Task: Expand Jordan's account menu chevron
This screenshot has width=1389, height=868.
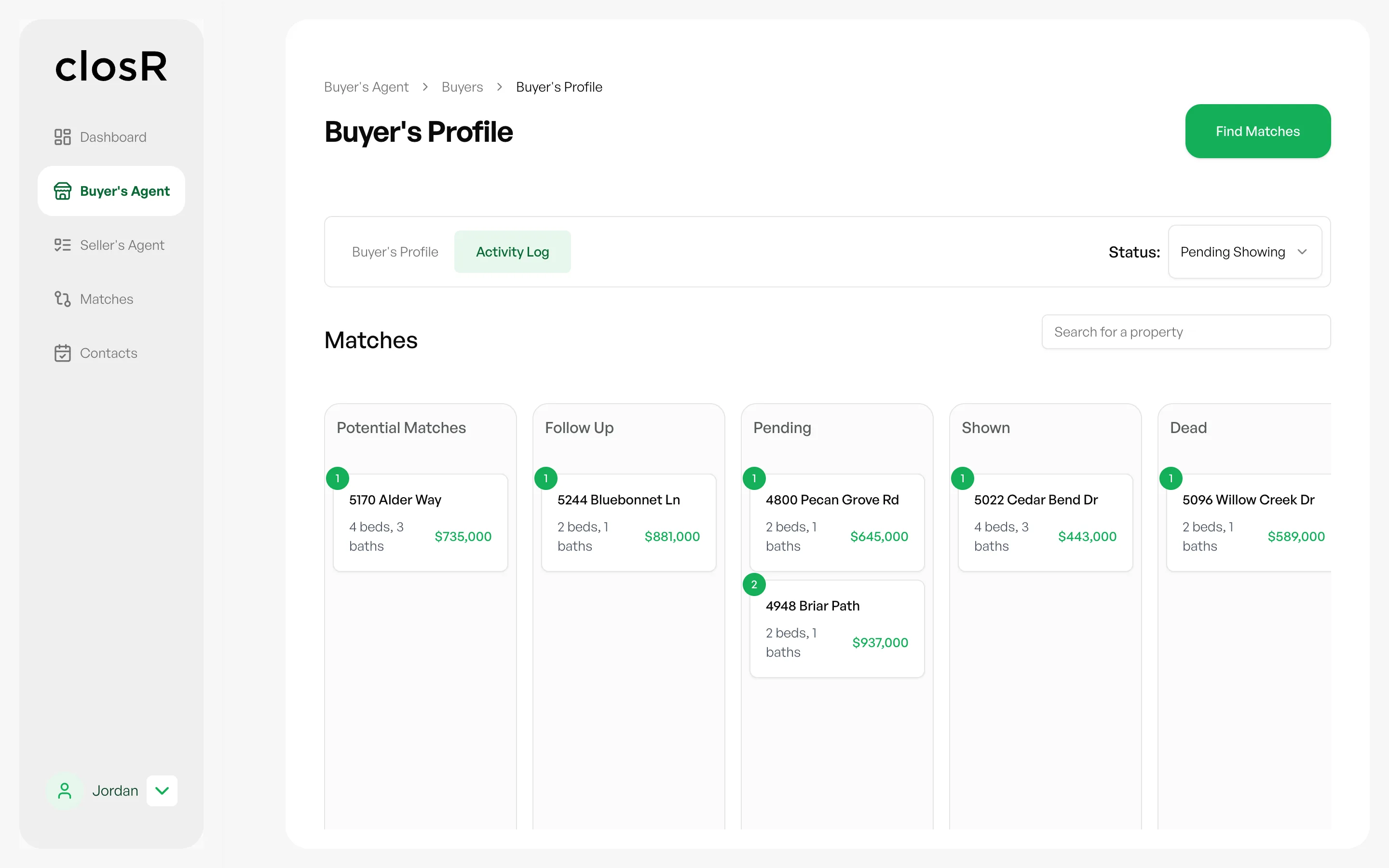Action: coord(162,791)
